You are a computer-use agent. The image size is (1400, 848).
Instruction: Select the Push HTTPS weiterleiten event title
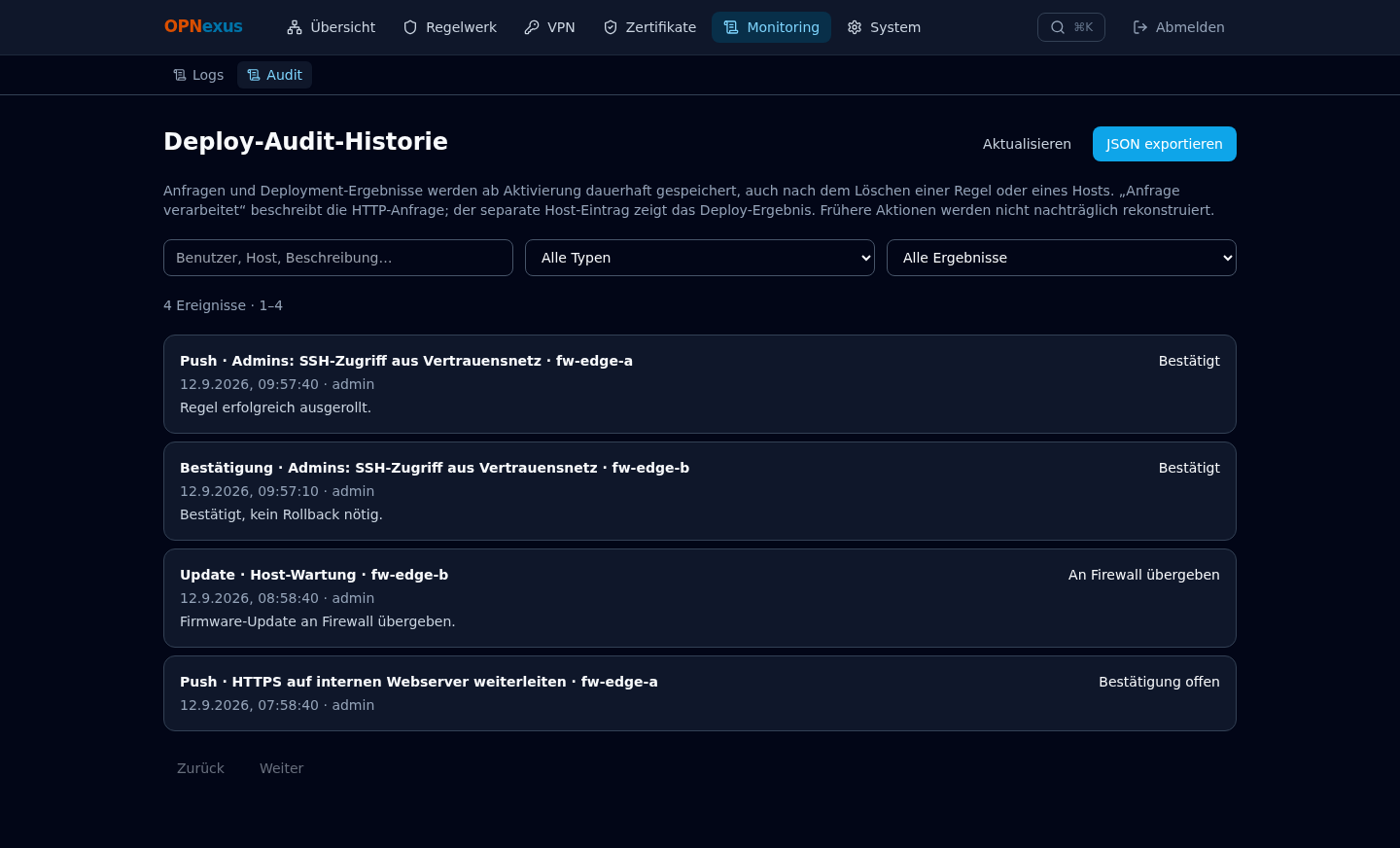(x=419, y=682)
